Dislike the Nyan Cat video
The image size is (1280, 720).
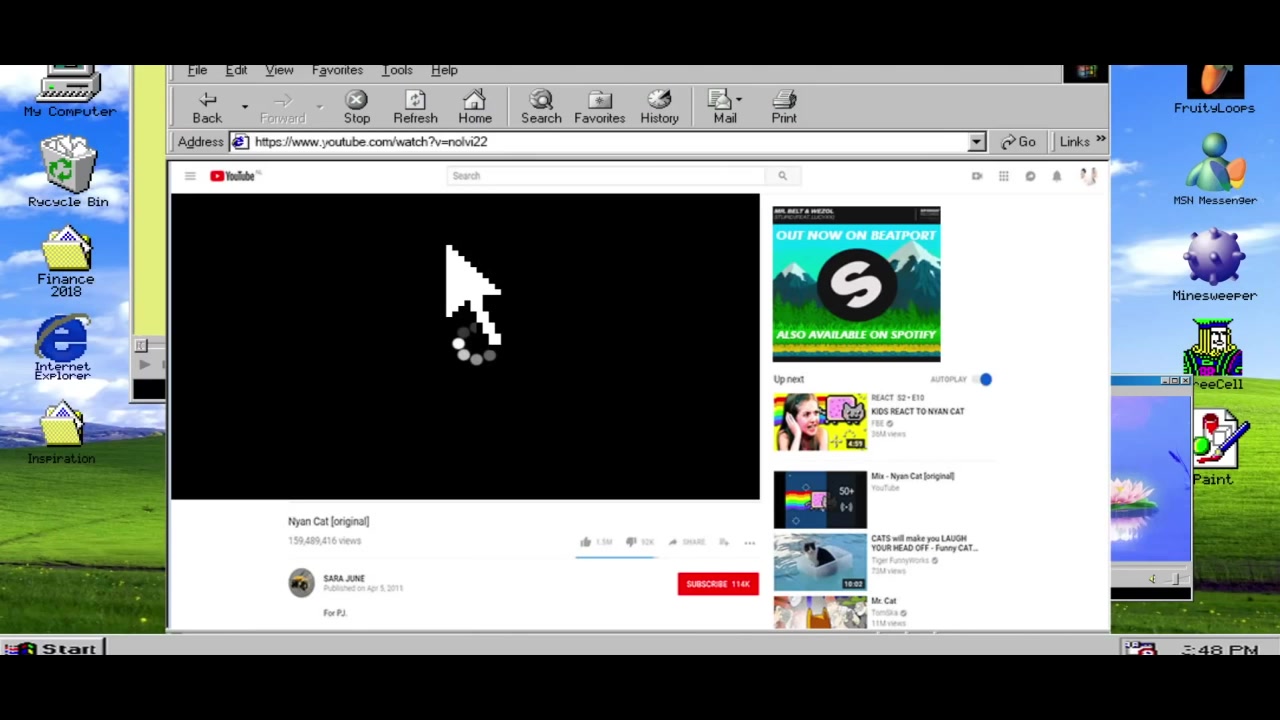(x=631, y=542)
